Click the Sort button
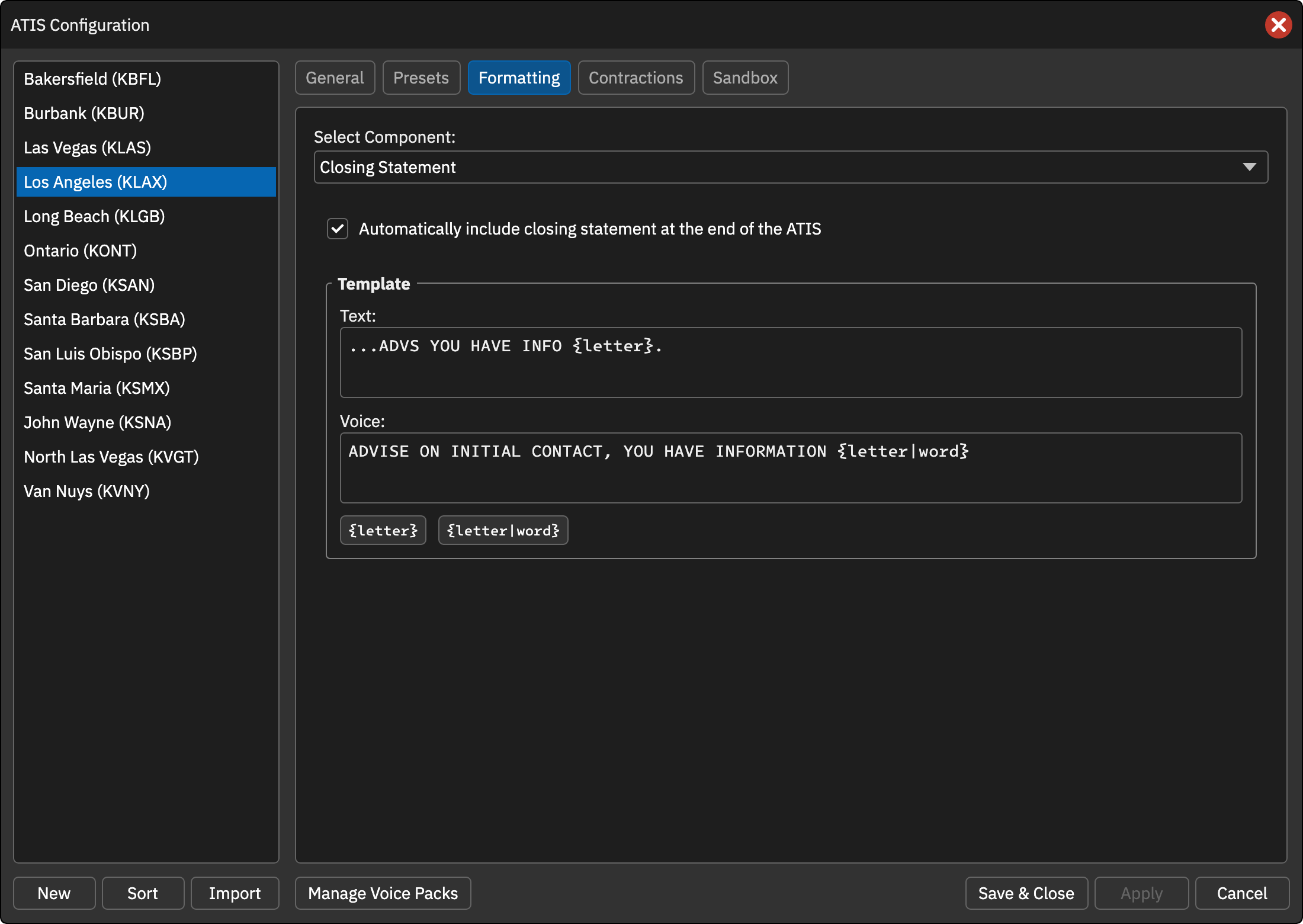The height and width of the screenshot is (924, 1303). [x=143, y=893]
